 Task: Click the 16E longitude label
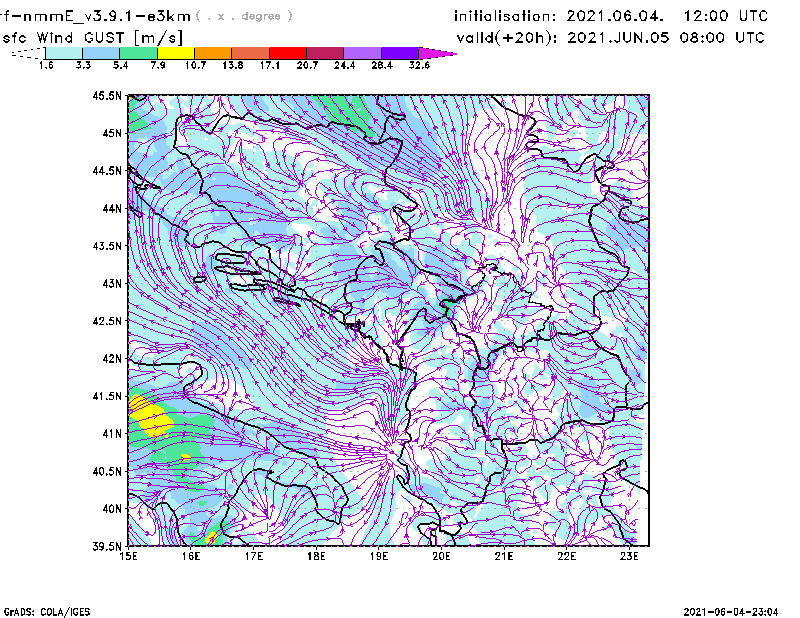click(x=191, y=556)
